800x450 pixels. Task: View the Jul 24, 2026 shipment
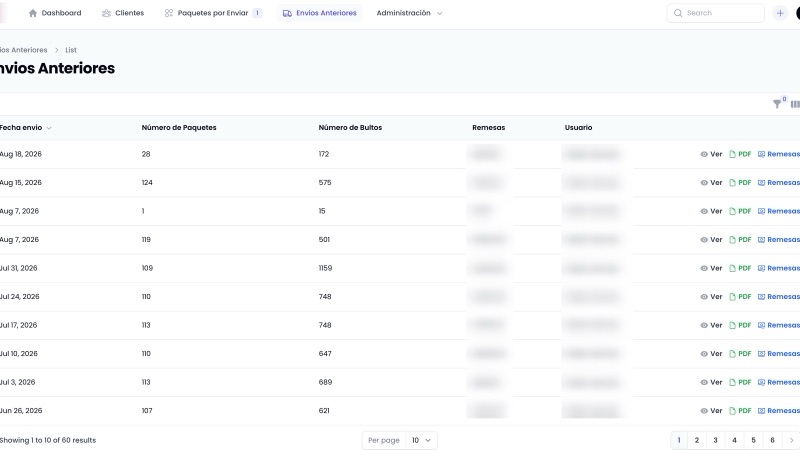click(x=711, y=297)
